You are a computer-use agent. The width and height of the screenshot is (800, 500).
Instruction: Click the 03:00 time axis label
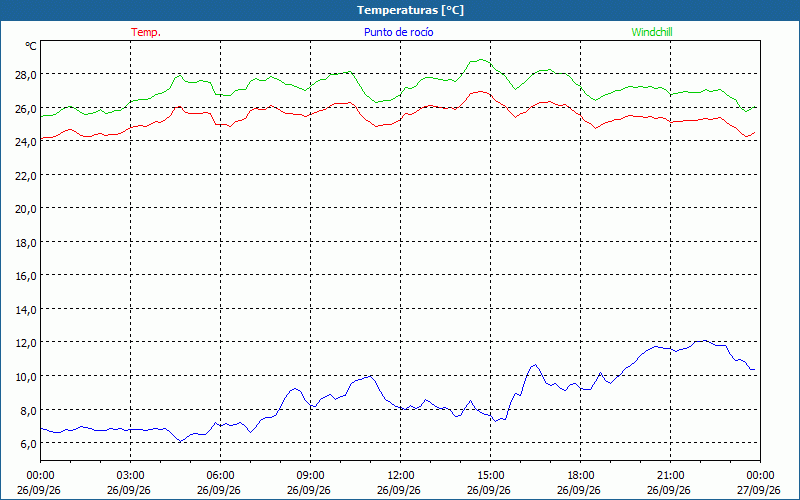[130, 476]
